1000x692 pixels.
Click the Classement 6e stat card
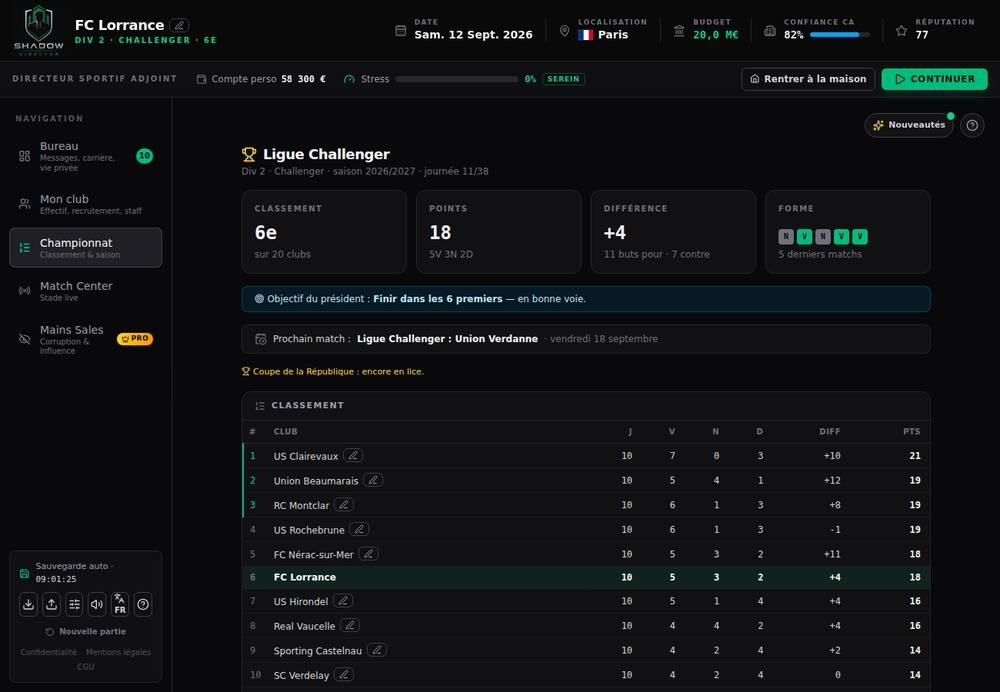pyautogui.click(x=324, y=232)
